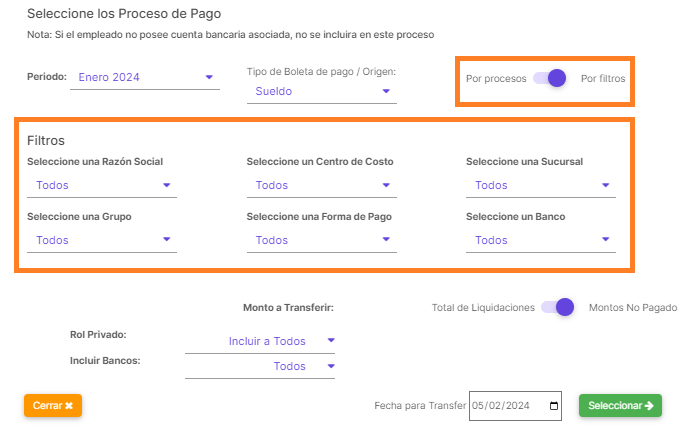Click the Centro de Costo dropdown arrow

coord(387,185)
